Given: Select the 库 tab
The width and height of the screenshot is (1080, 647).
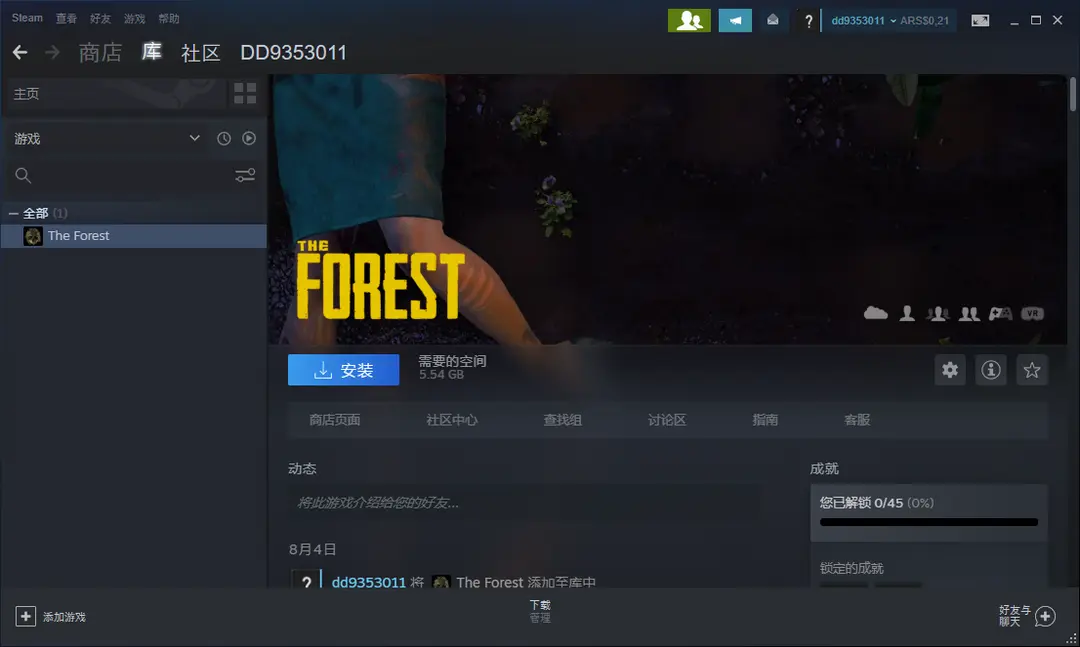Looking at the screenshot, I should click(152, 52).
